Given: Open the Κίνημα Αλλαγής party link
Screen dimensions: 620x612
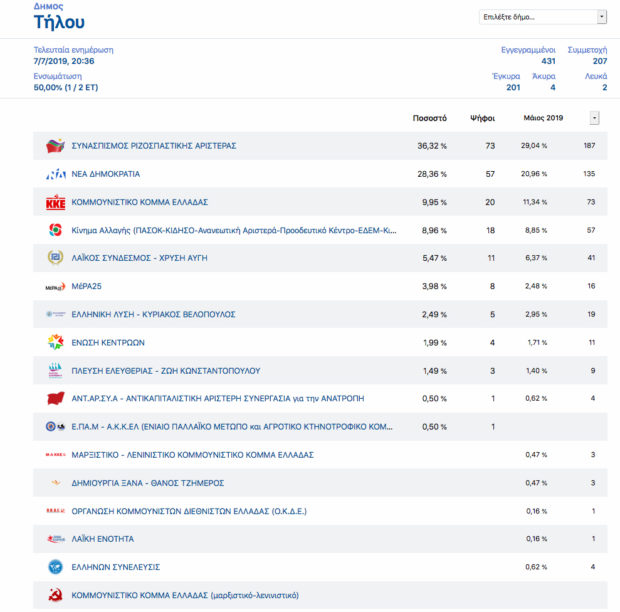Looking at the screenshot, I should (x=234, y=230).
